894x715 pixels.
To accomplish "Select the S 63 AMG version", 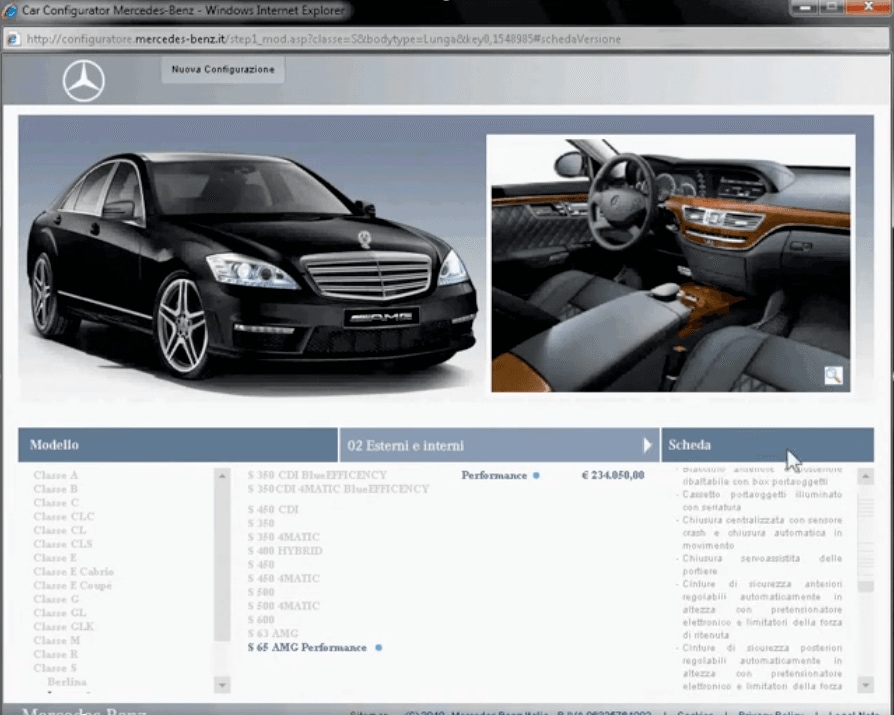I will tap(272, 634).
